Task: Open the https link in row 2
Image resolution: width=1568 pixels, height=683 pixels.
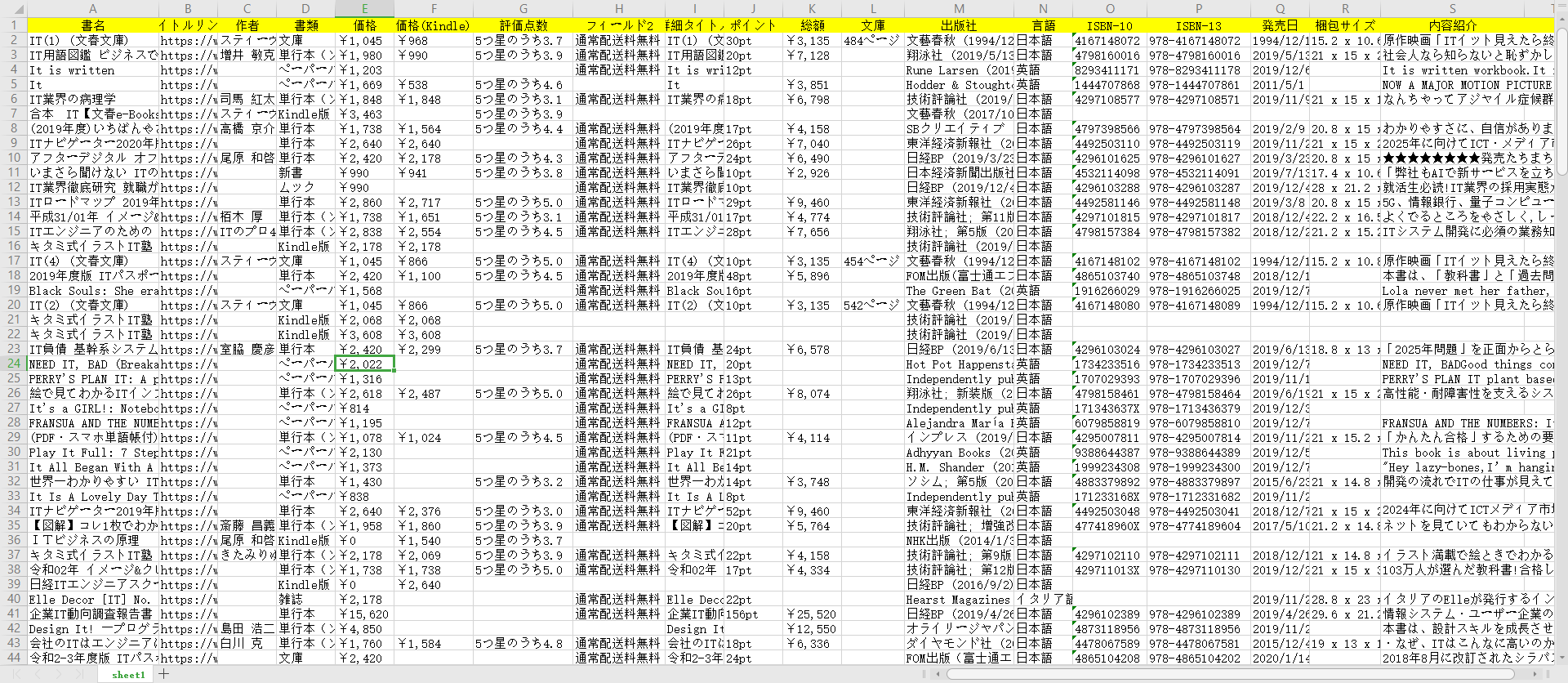Action: (x=188, y=40)
